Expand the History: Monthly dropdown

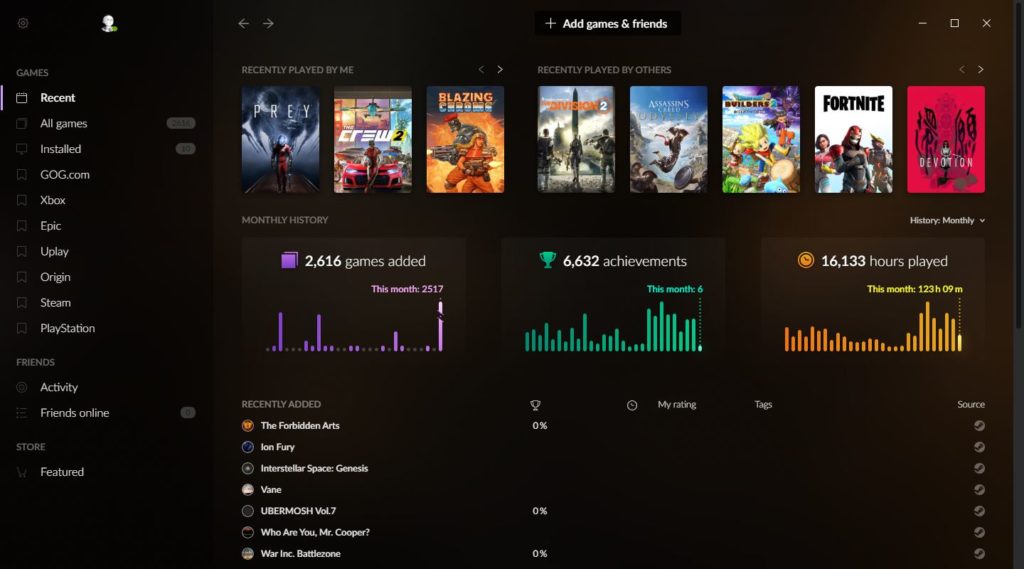pos(947,220)
